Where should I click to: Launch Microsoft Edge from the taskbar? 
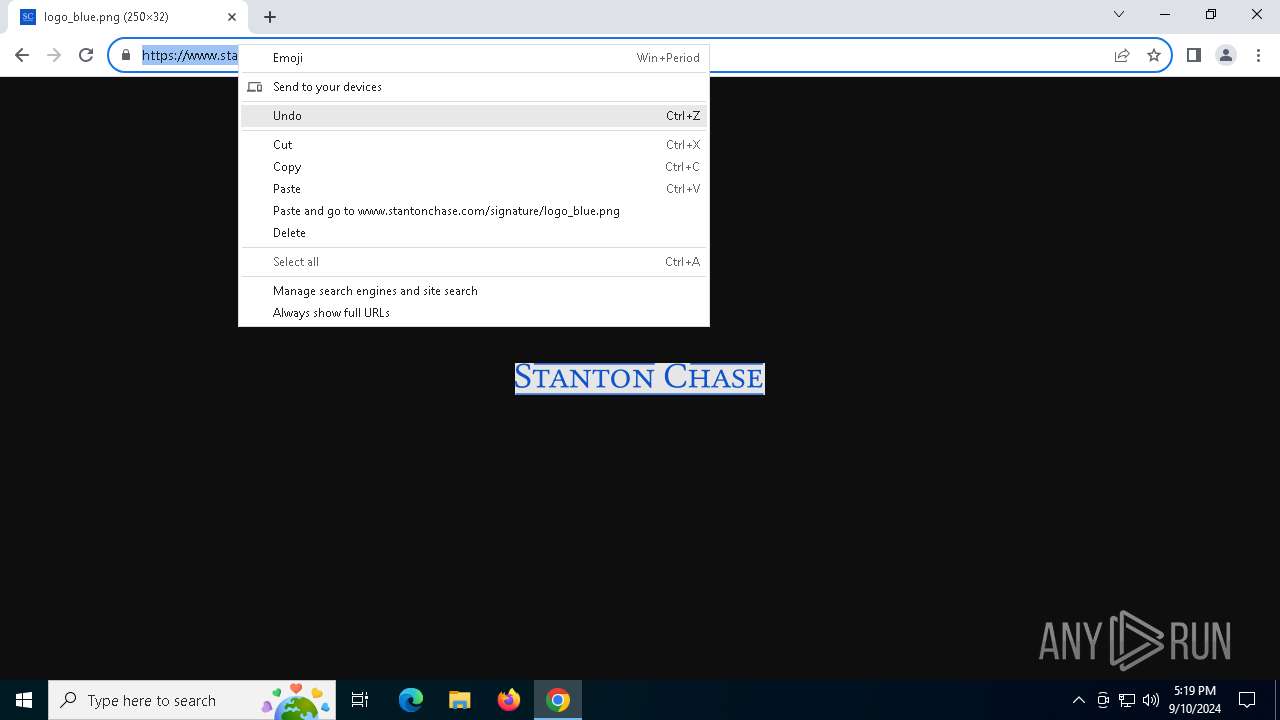pyautogui.click(x=411, y=700)
